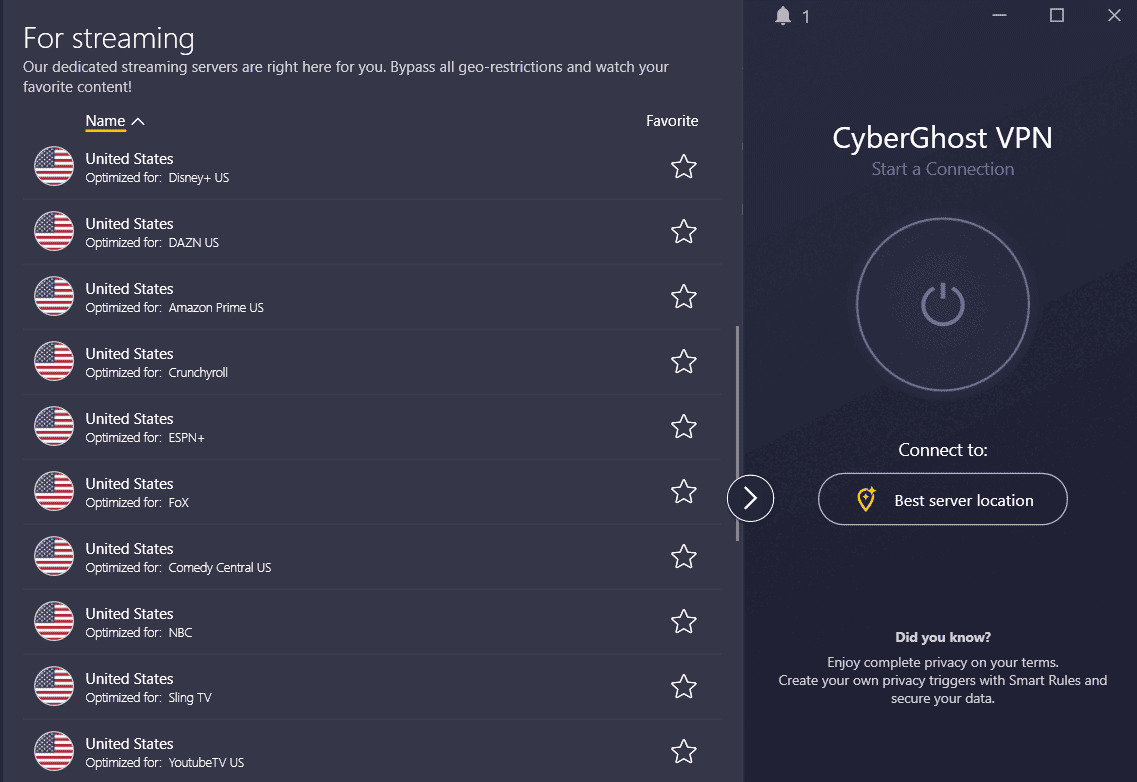Mark Crunchyroll server as favorite
The width and height of the screenshot is (1137, 782).
tap(684, 361)
